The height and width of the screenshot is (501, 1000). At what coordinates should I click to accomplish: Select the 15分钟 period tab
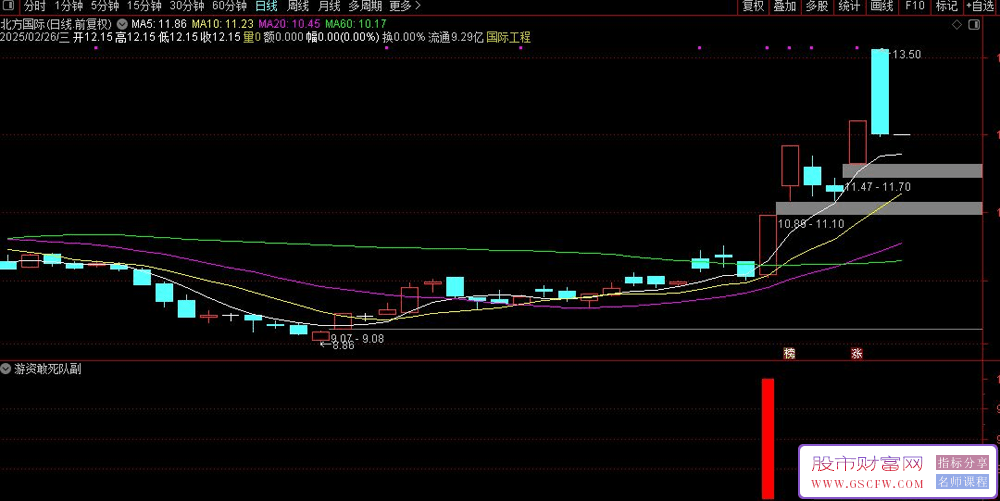click(143, 6)
